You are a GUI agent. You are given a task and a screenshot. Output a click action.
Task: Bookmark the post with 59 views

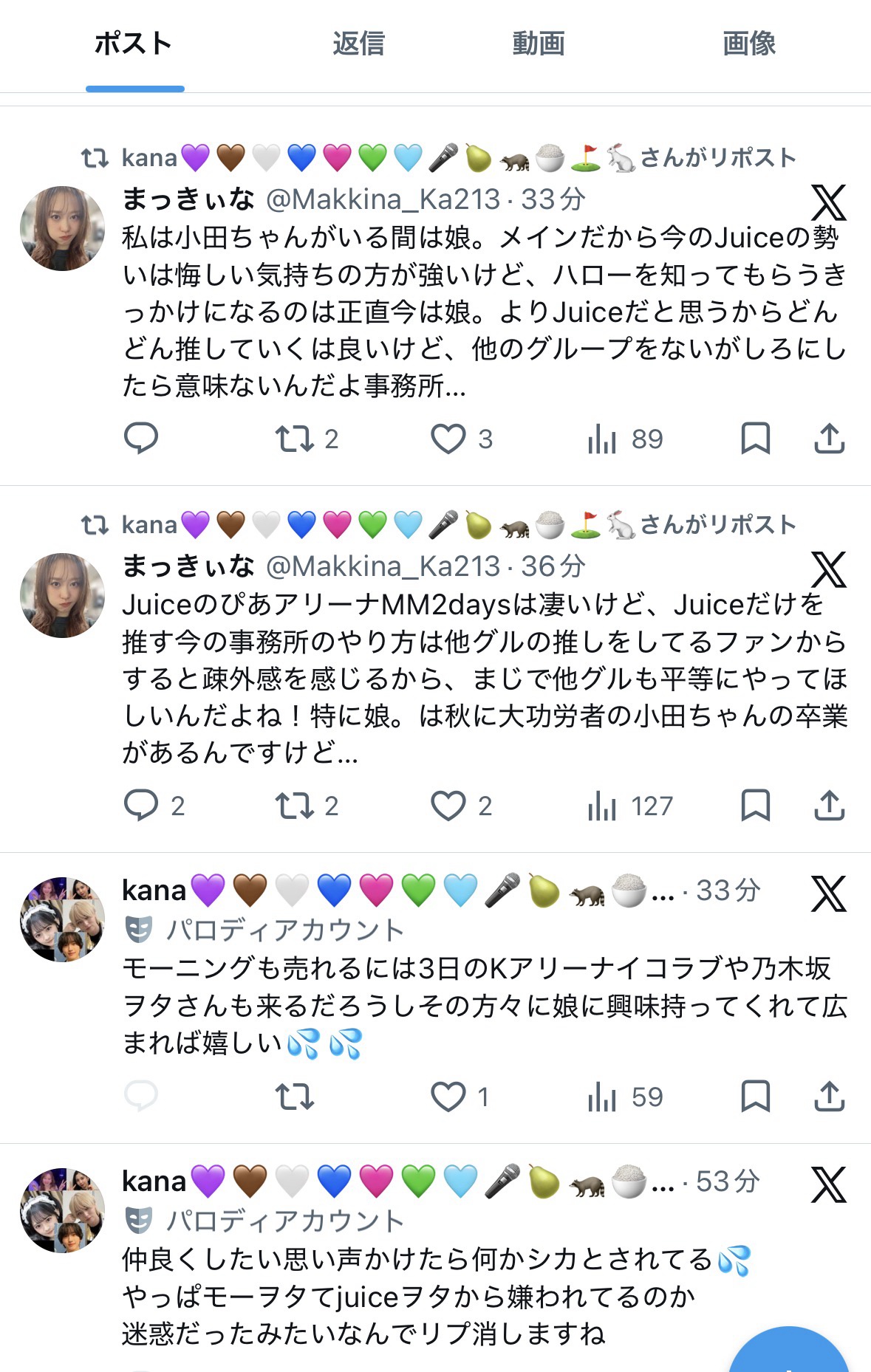click(x=755, y=1097)
